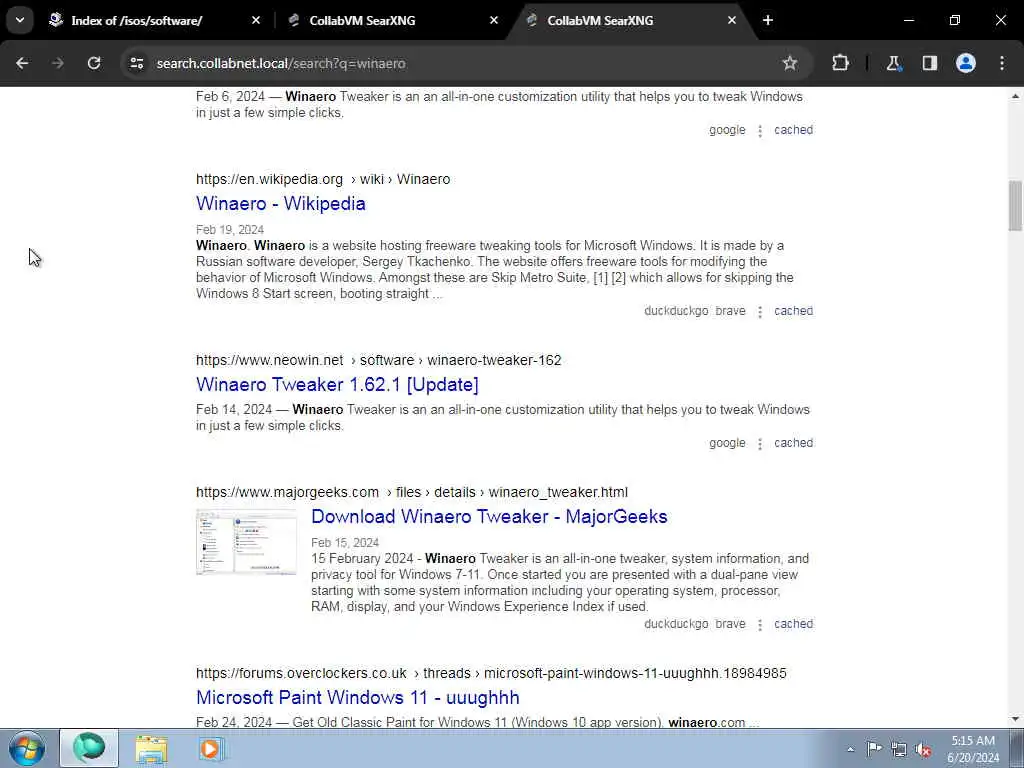1024x768 pixels.
Task: Open the user profile avatar
Action: click(x=966, y=63)
